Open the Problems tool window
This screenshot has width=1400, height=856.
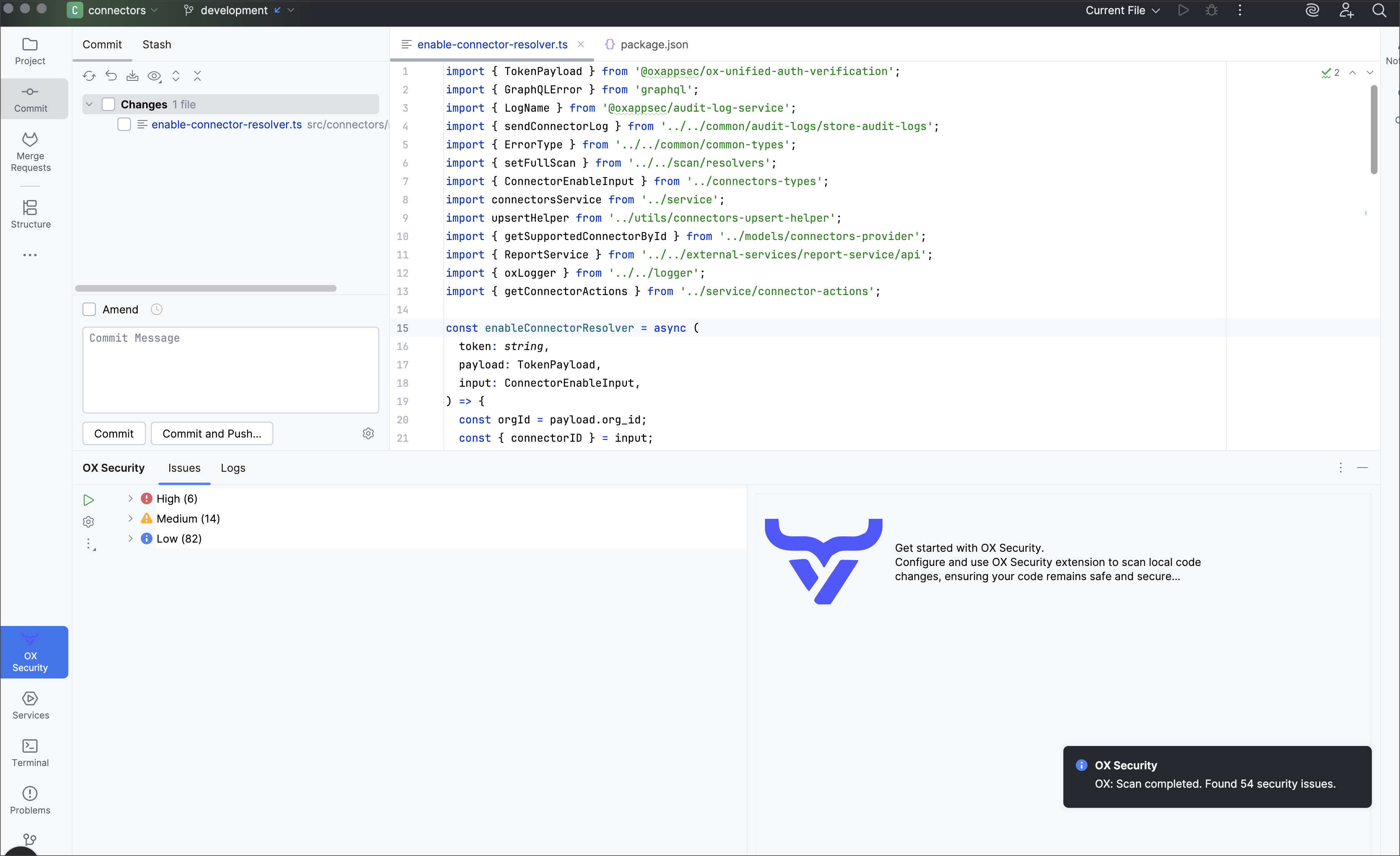point(30,799)
